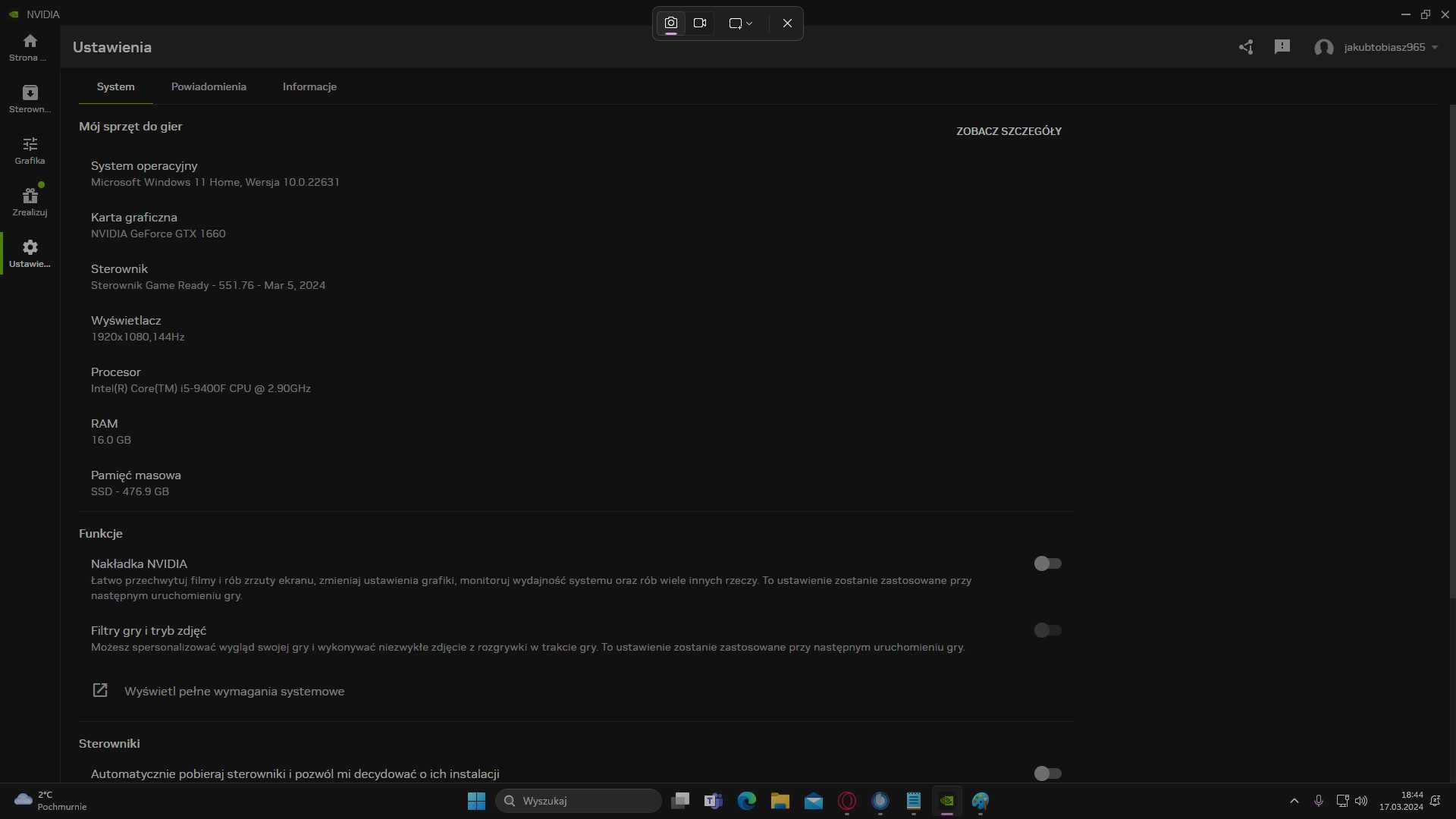Click the user account jakubtobiasz965 icon
The image size is (1456, 819).
click(x=1323, y=47)
